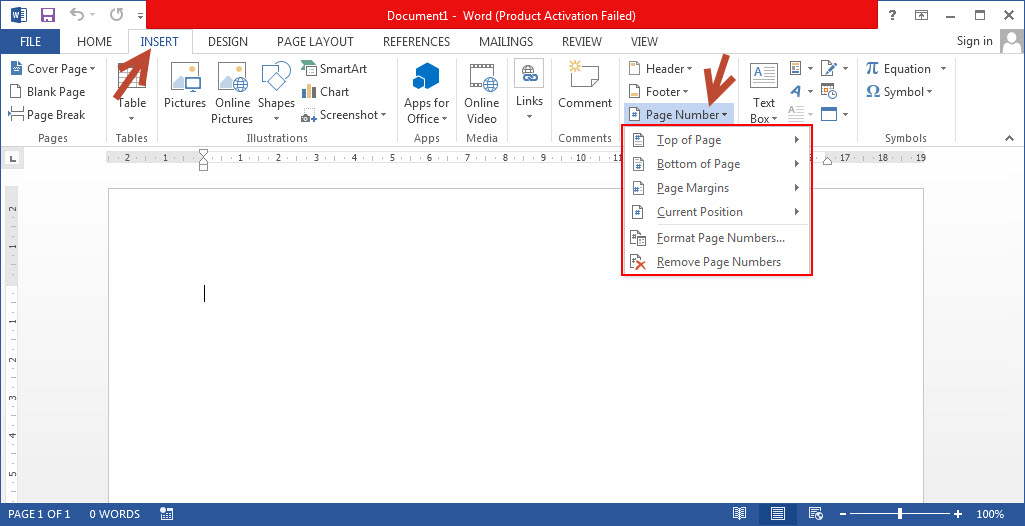
Task: Choose Bottom of Page in the menu
Action: coord(716,164)
